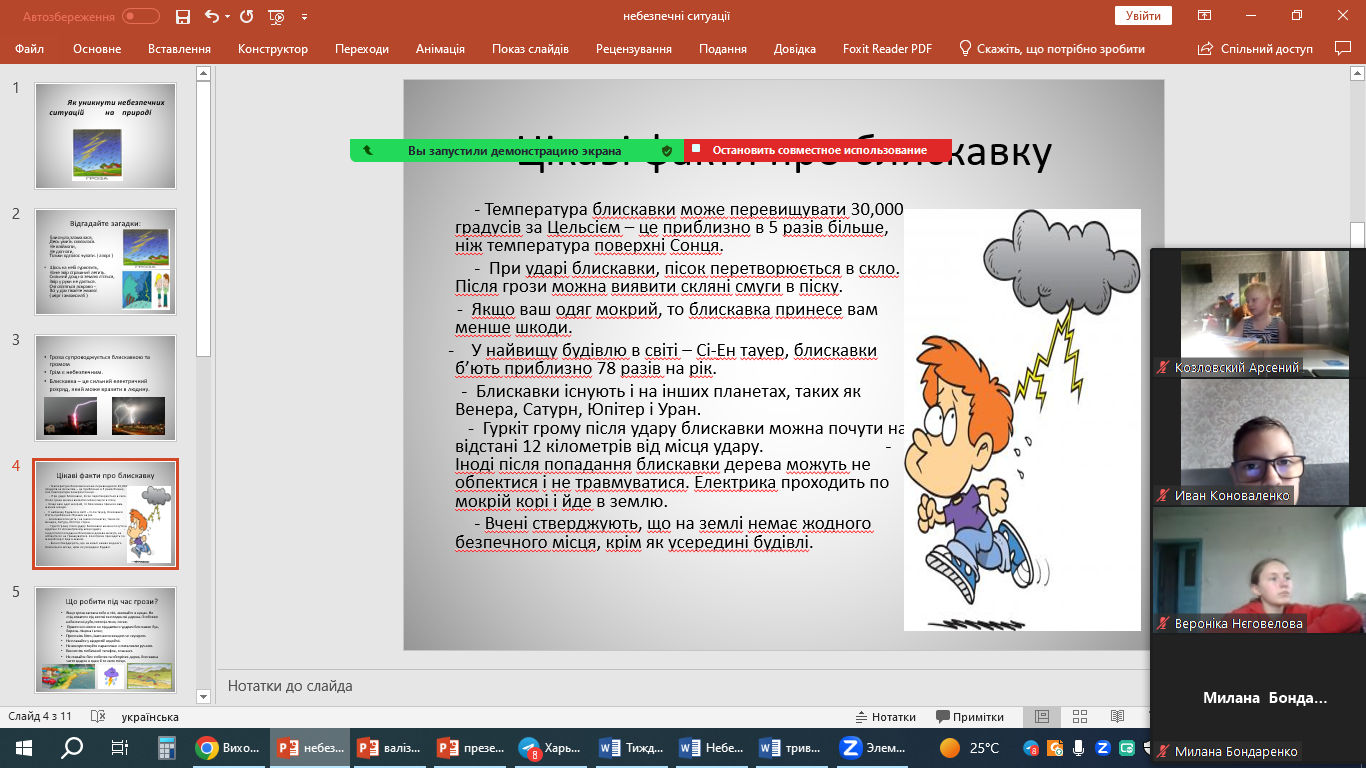This screenshot has height=768, width=1366.
Task: Start slideshow from beginning via quick access icon
Action: (x=276, y=16)
